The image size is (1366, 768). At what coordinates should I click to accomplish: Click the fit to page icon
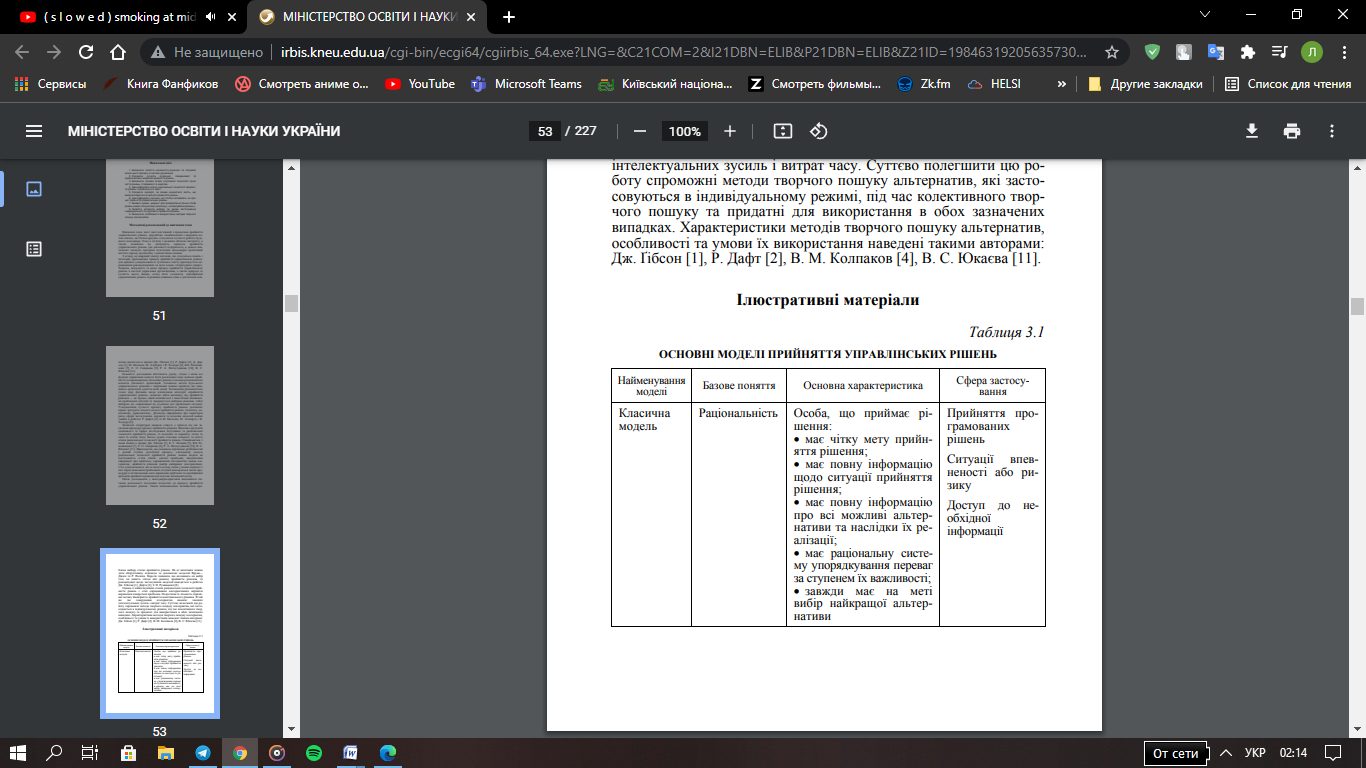pyautogui.click(x=783, y=131)
